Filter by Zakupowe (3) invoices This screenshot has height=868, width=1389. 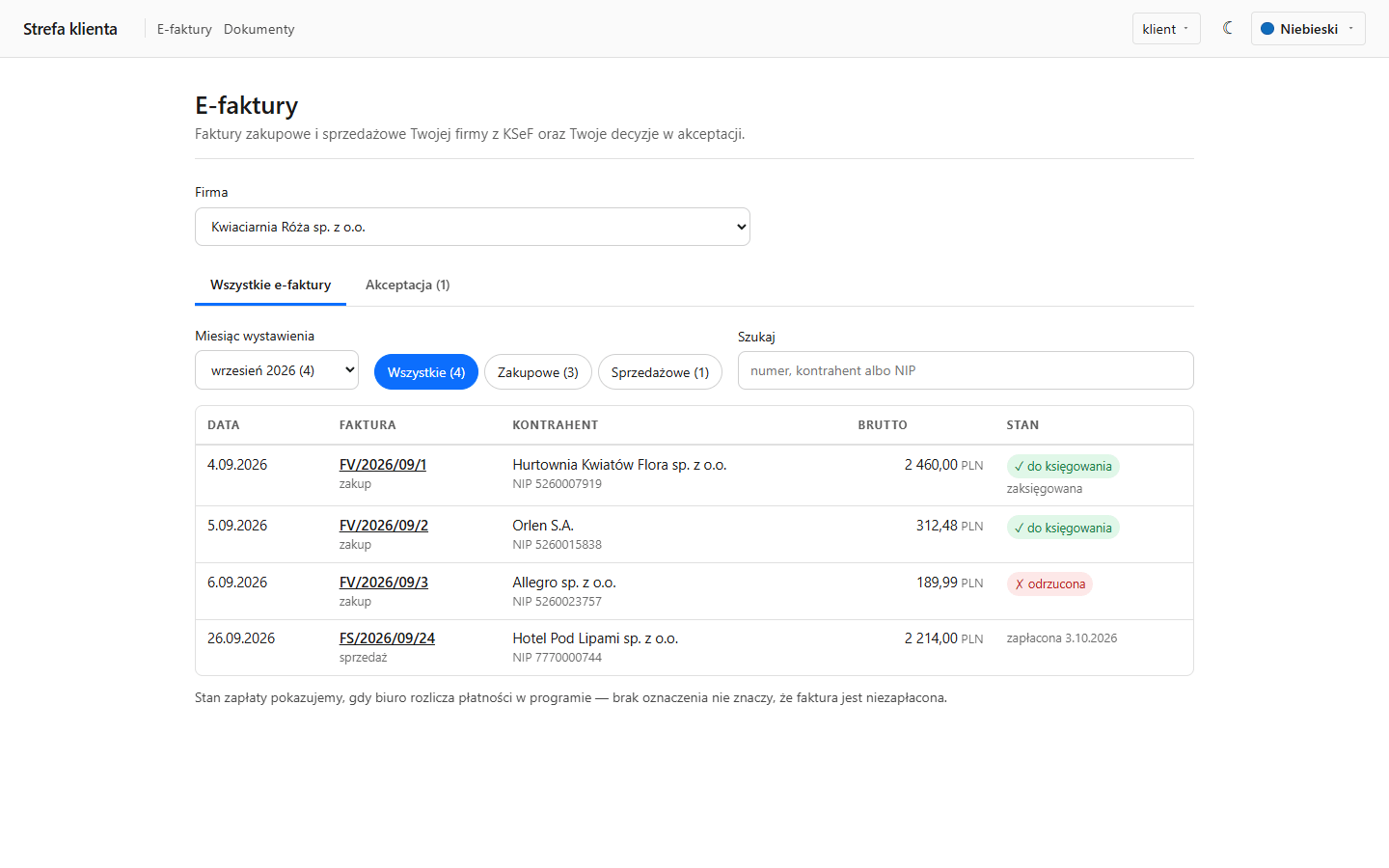[x=538, y=372]
